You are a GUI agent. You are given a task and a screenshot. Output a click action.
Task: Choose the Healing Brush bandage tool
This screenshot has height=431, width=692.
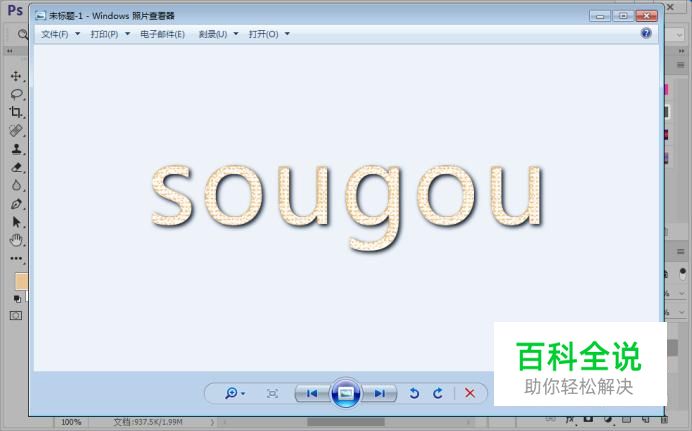click(x=16, y=131)
